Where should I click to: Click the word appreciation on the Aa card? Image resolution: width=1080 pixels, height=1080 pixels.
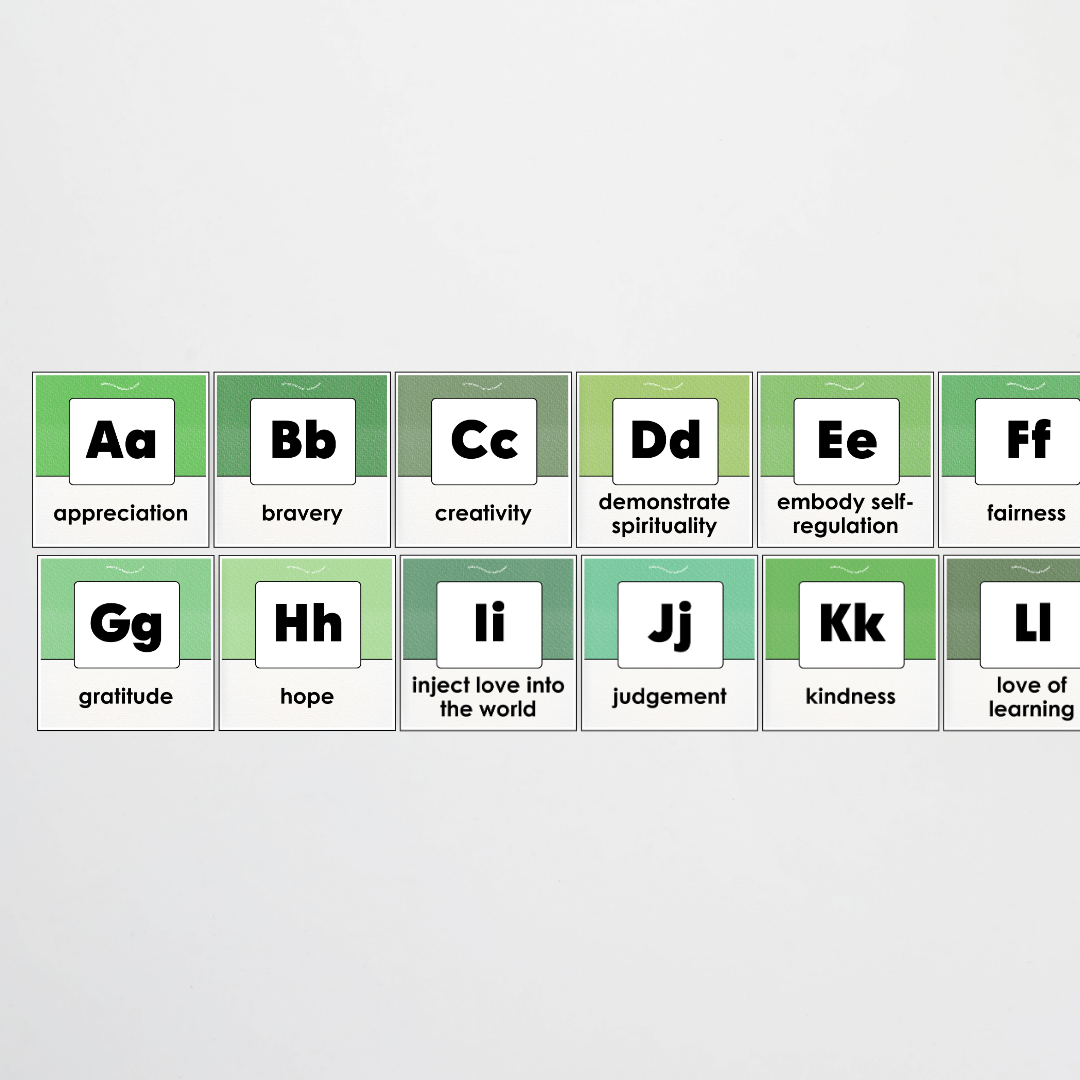point(120,513)
